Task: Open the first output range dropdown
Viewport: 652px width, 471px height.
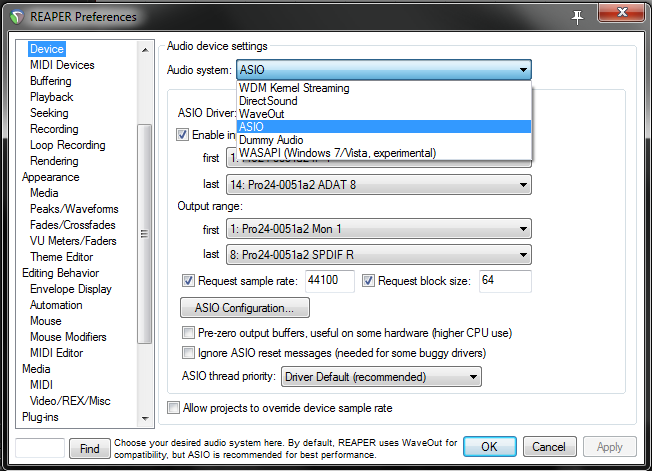Action: 379,229
